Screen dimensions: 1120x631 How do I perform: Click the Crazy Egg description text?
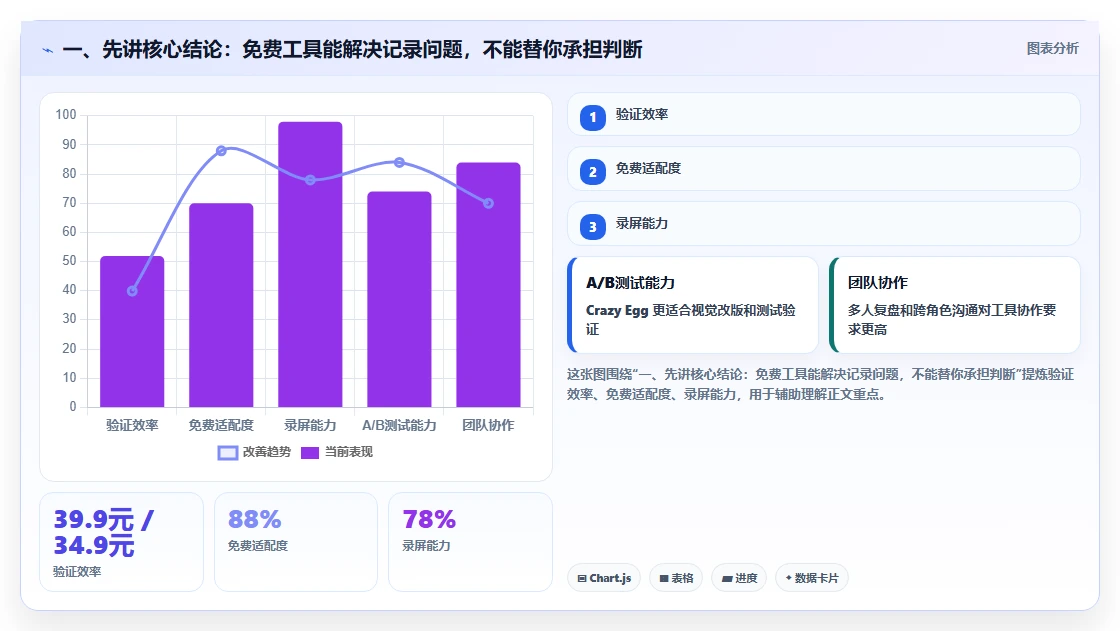click(691, 319)
